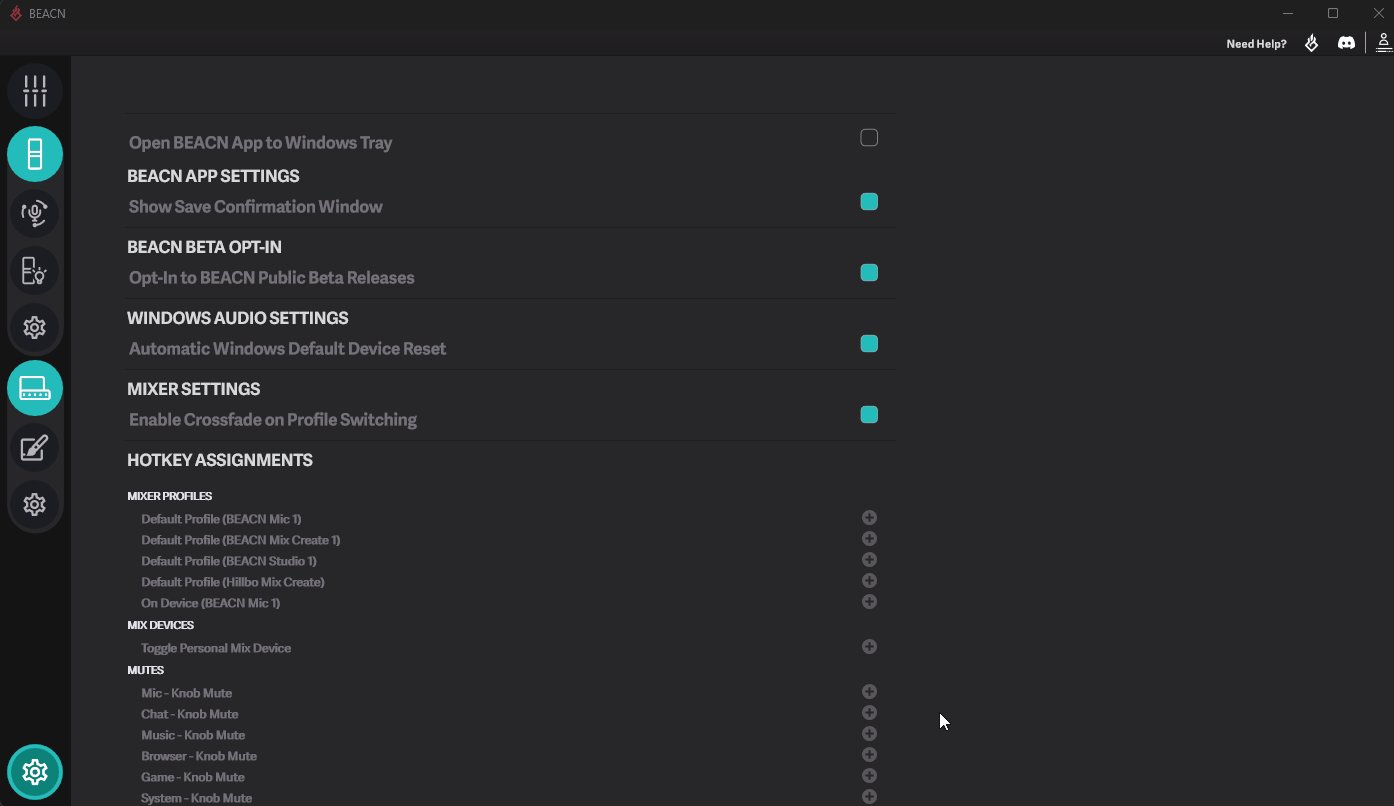Screen dimensions: 1394x806
Task: Add hotkey for Chat - Knob Mute
Action: 869,713
